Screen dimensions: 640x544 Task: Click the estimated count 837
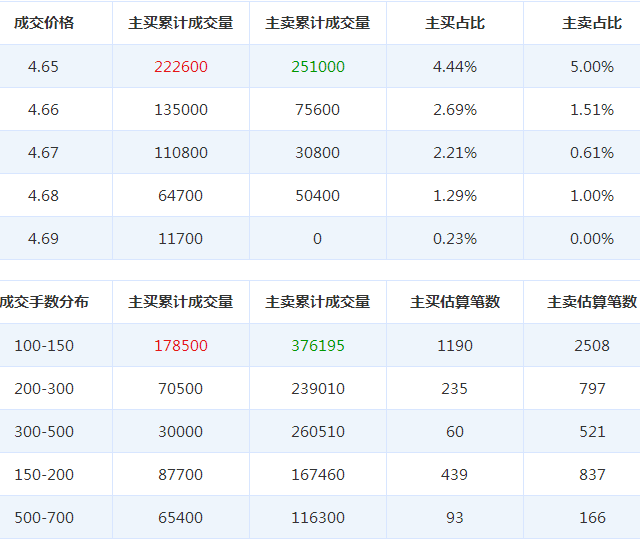click(x=592, y=475)
